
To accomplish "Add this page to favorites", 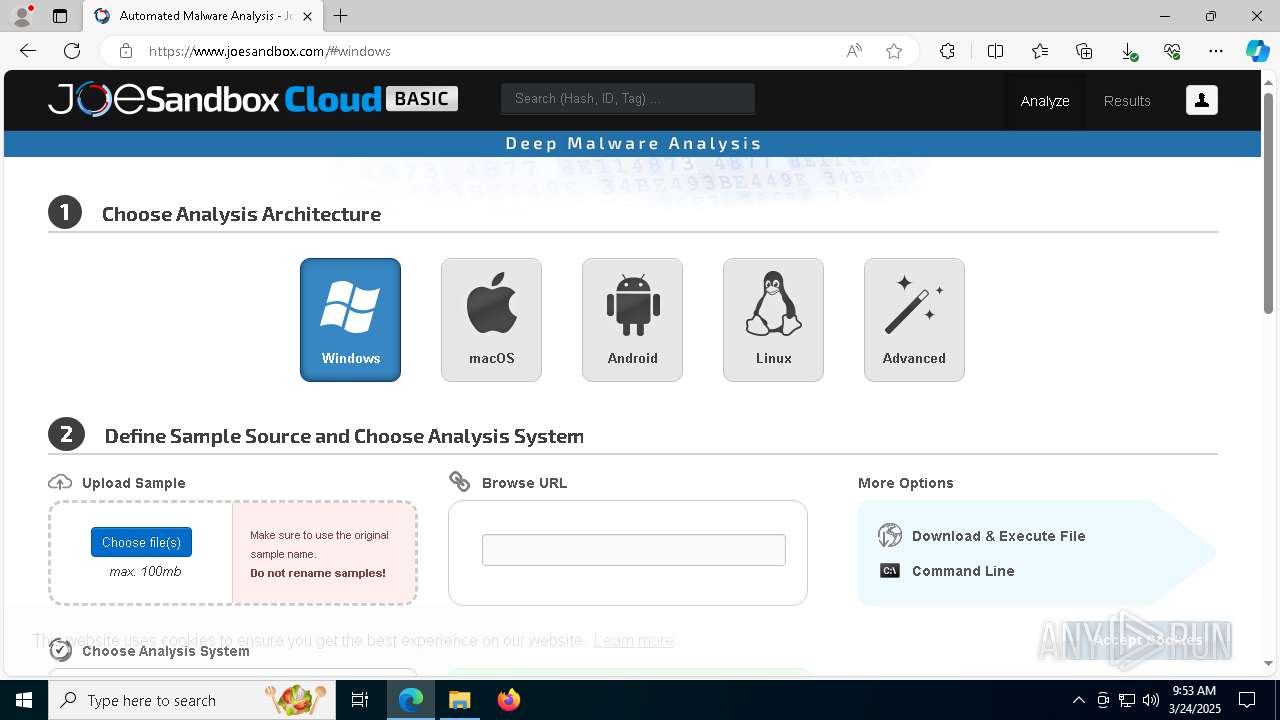I will click(894, 51).
